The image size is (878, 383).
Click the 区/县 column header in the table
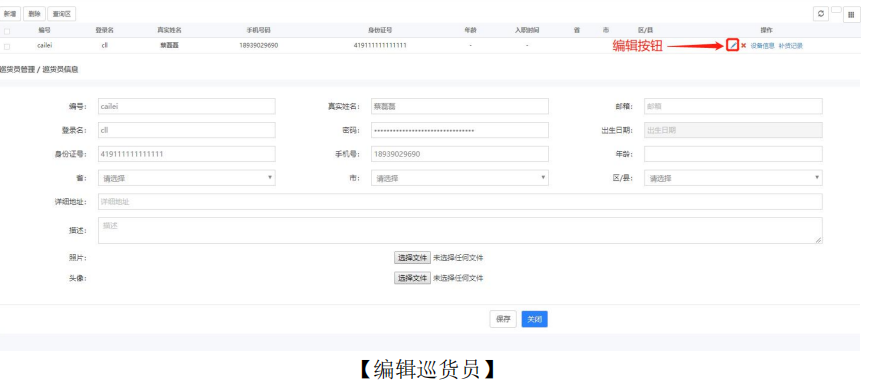coord(645,30)
